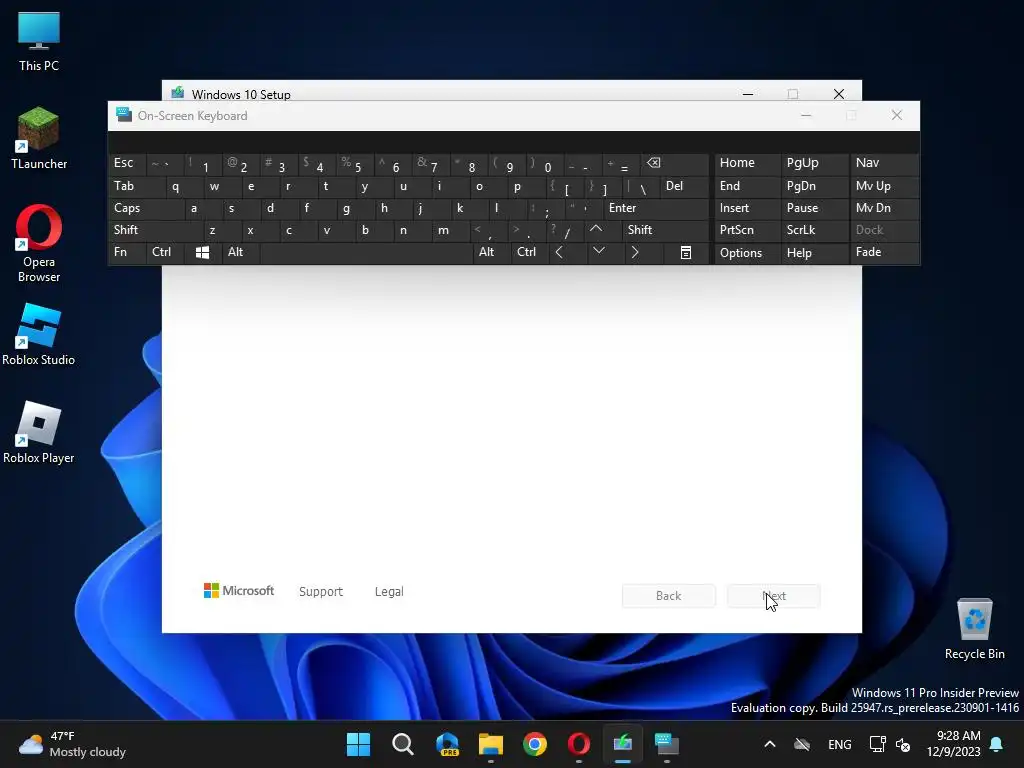
Task: Click the ENG language indicator
Action: coord(839,744)
